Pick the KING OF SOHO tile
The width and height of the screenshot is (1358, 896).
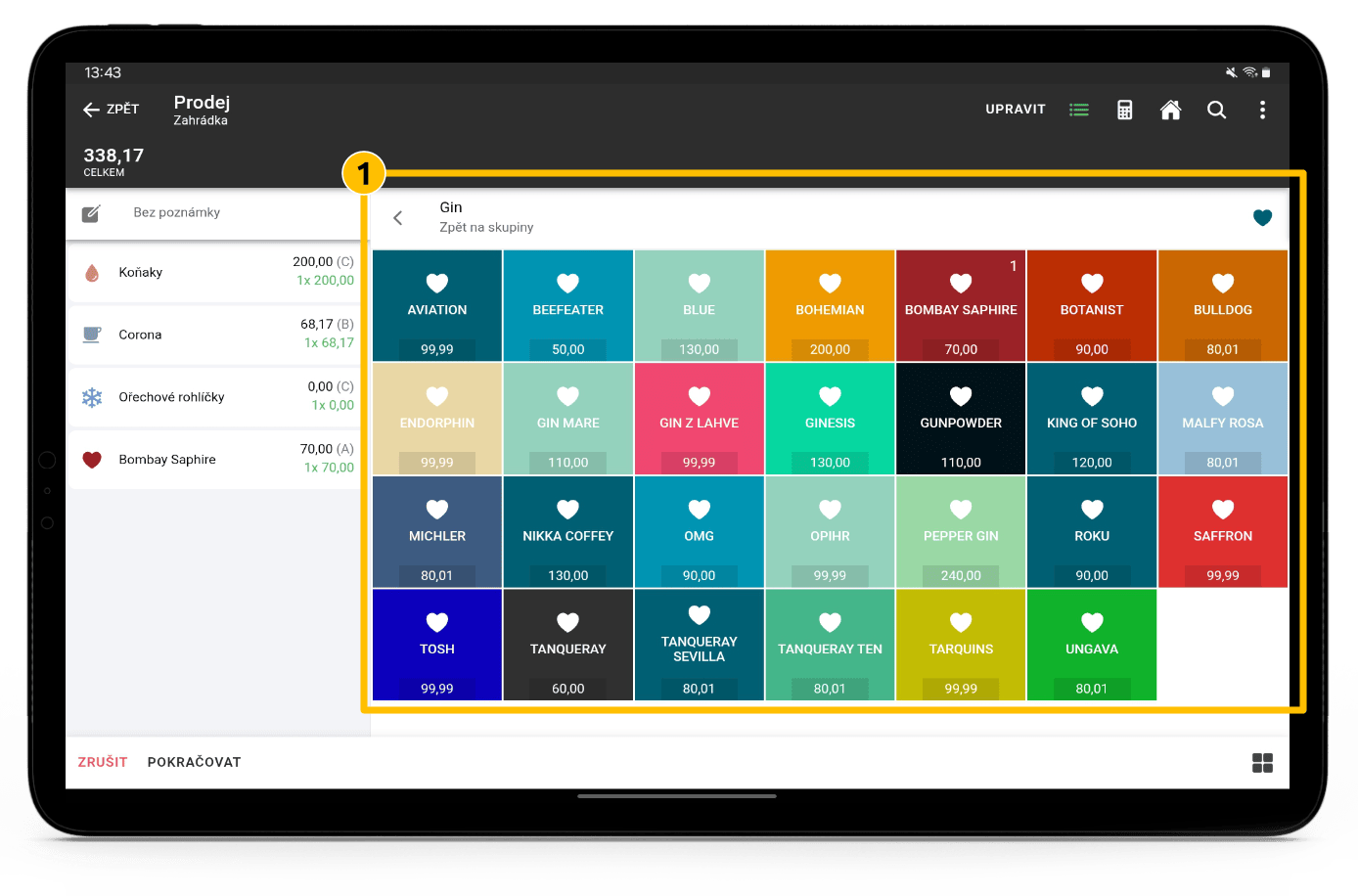point(1092,420)
